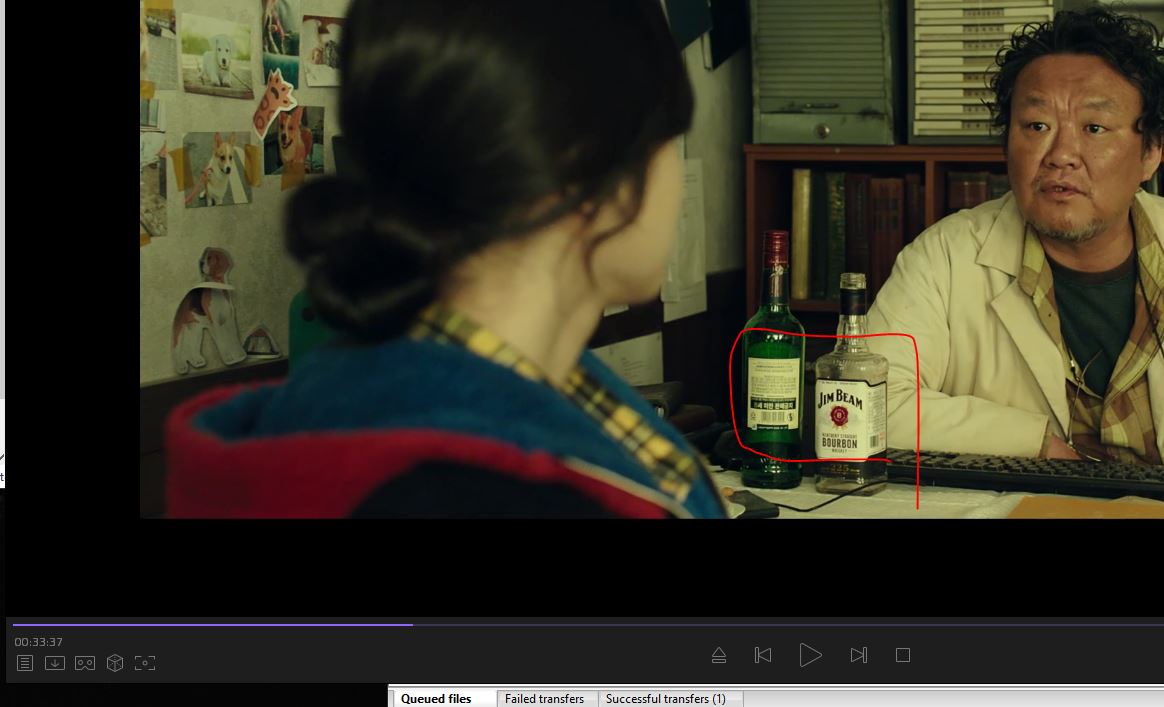Stop video playback
Screen dimensions: 1164x707
point(902,655)
